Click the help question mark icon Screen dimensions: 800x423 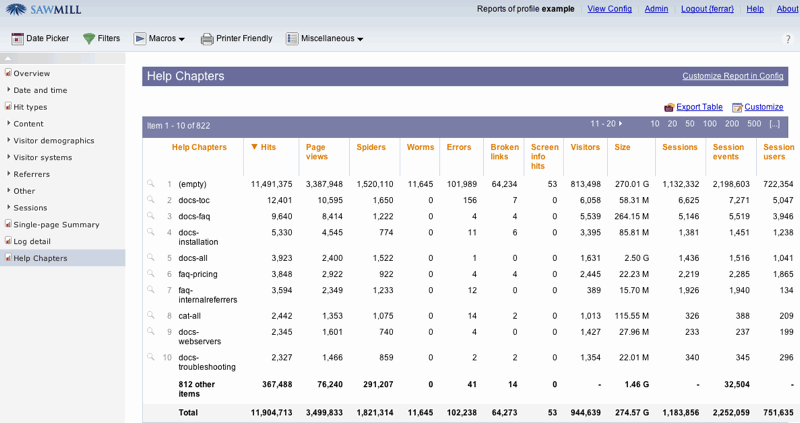click(x=787, y=39)
